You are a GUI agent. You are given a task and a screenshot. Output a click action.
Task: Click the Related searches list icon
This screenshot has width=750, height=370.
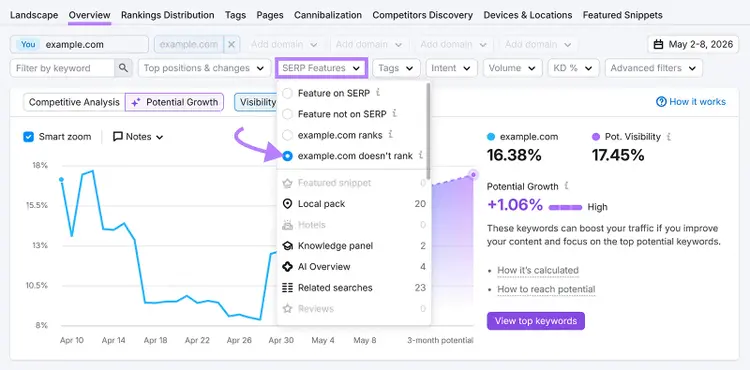[287, 288]
